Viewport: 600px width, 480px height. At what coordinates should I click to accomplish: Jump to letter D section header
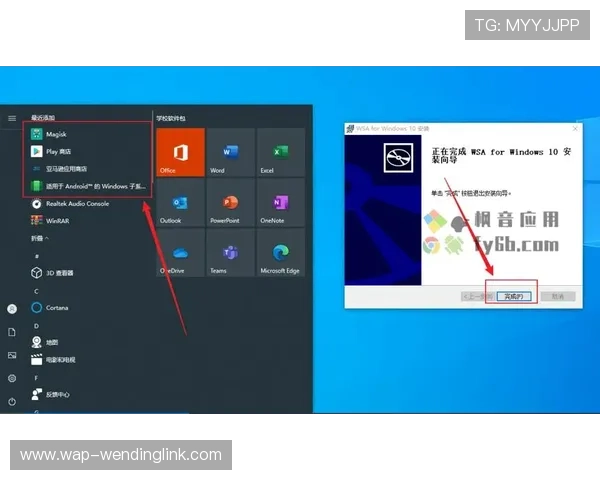[x=36, y=326]
